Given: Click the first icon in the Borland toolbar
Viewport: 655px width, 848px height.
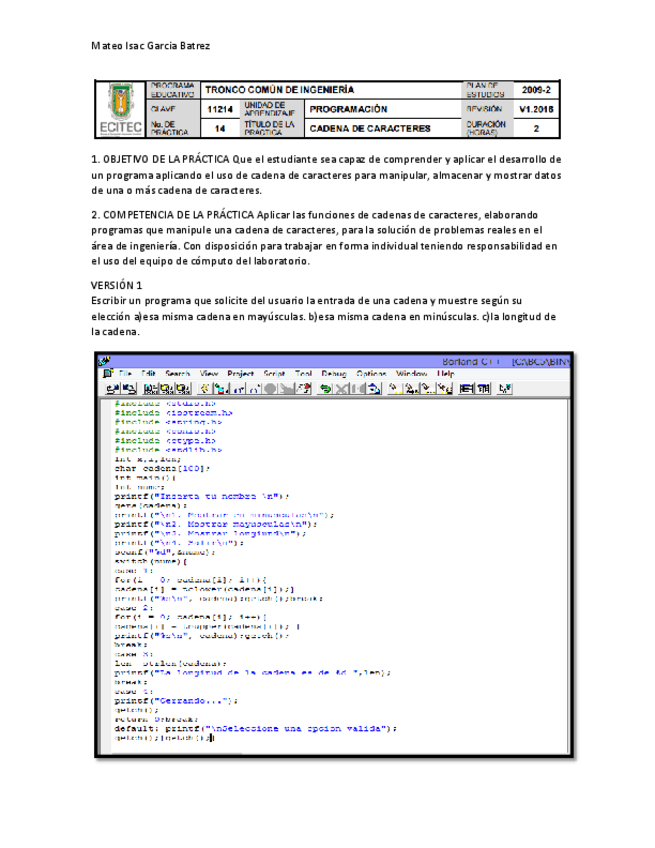Looking at the screenshot, I should pyautogui.click(x=113, y=388).
